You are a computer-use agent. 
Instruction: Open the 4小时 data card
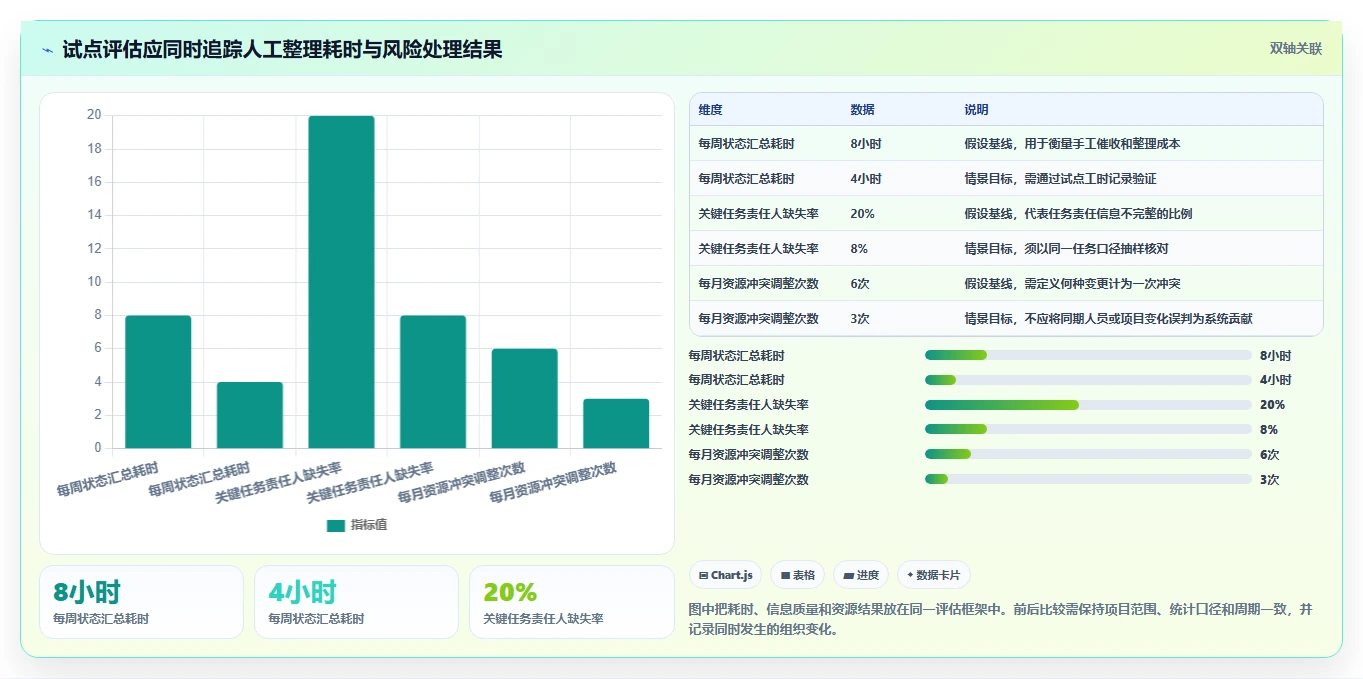pyautogui.click(x=356, y=602)
